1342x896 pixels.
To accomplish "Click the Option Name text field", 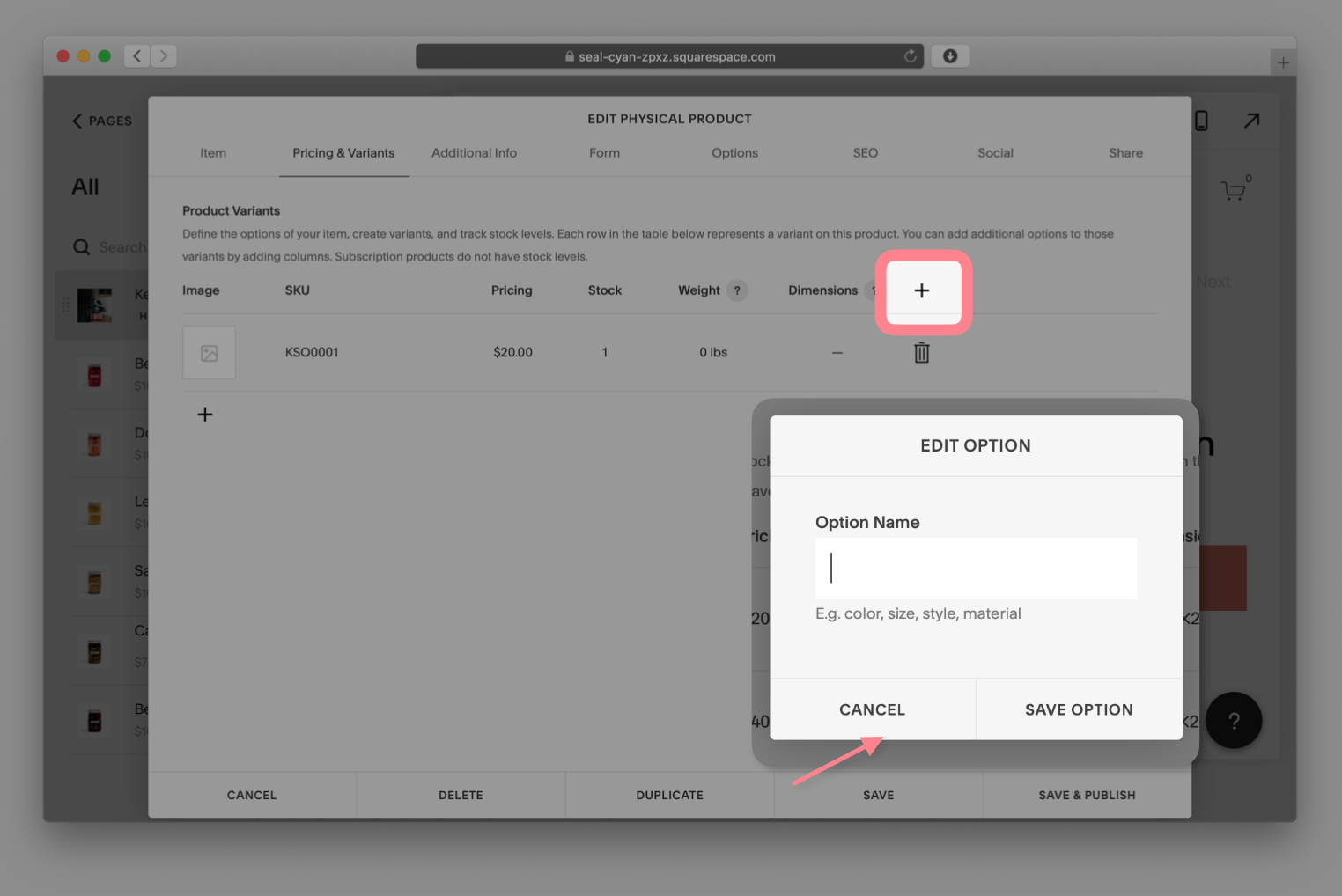I will (x=976, y=568).
